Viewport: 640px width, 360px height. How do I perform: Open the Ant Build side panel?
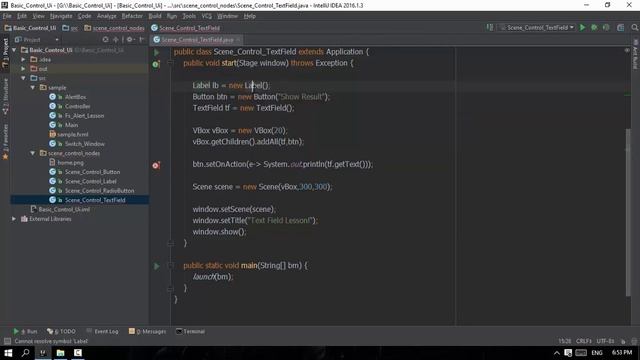(635, 54)
